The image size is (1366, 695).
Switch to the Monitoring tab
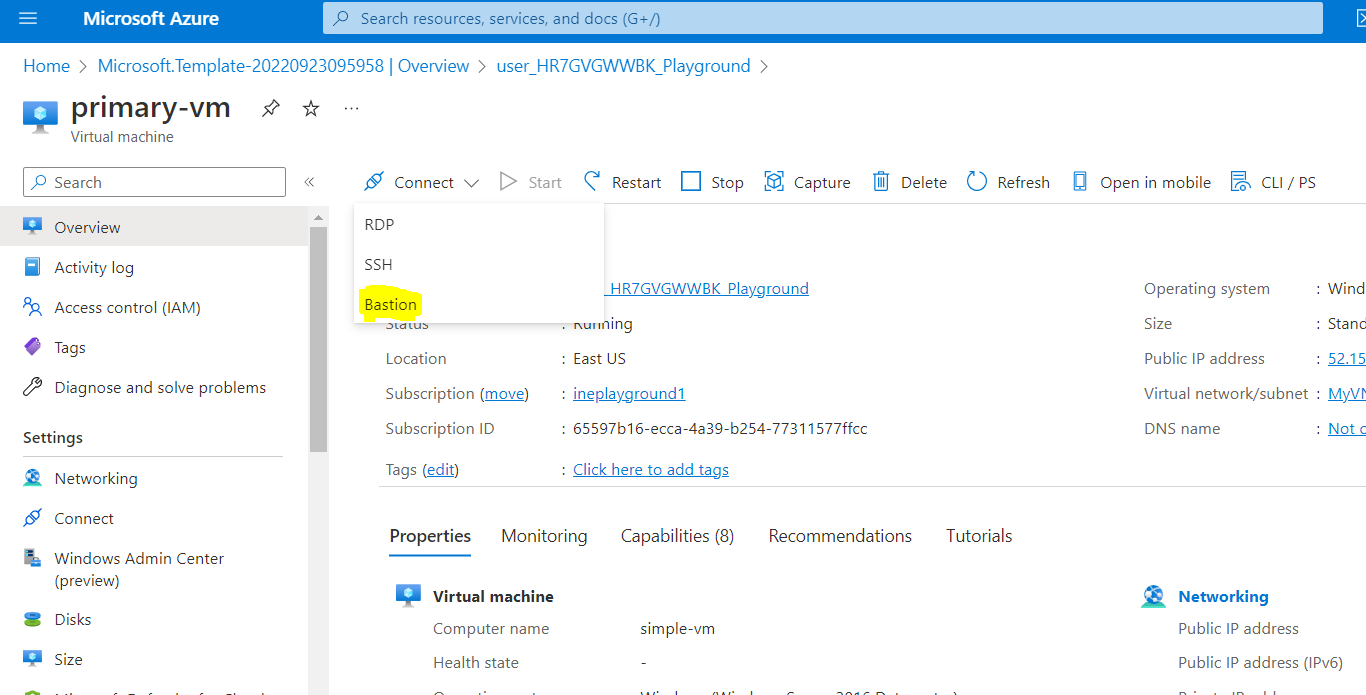coord(544,536)
